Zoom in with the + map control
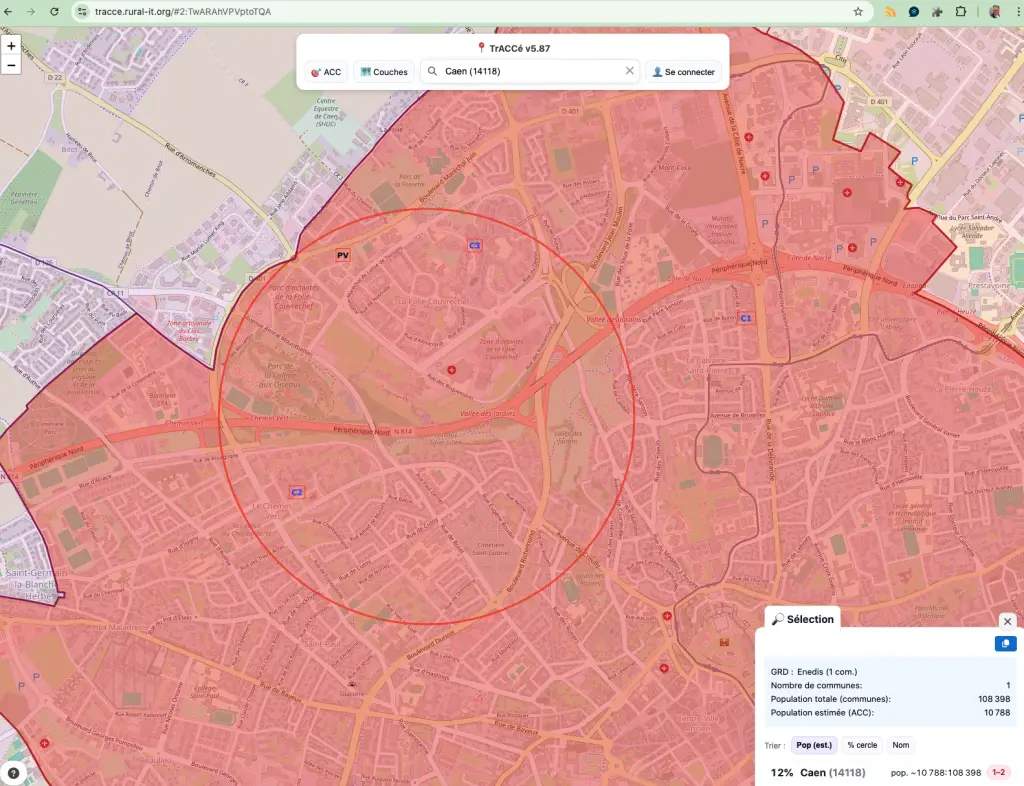Image resolution: width=1024 pixels, height=786 pixels. (x=11, y=45)
